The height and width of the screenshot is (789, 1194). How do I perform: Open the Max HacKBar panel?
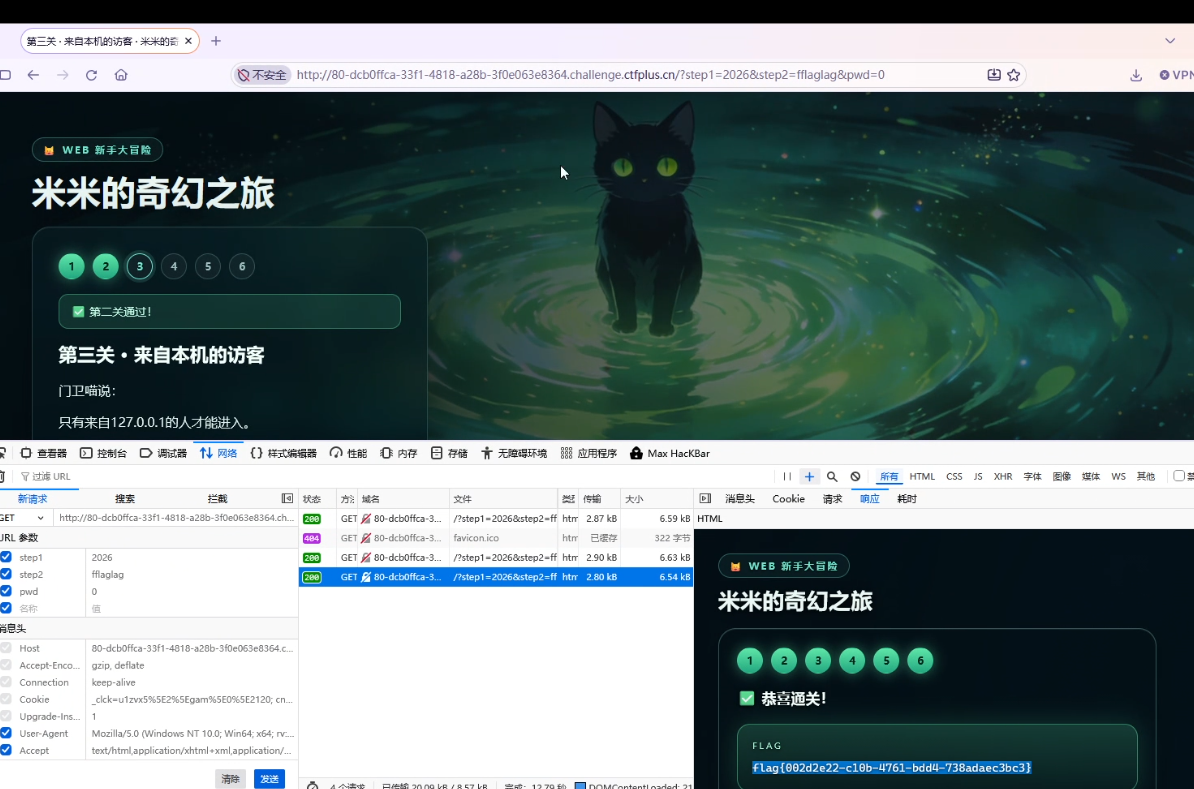(x=669, y=453)
